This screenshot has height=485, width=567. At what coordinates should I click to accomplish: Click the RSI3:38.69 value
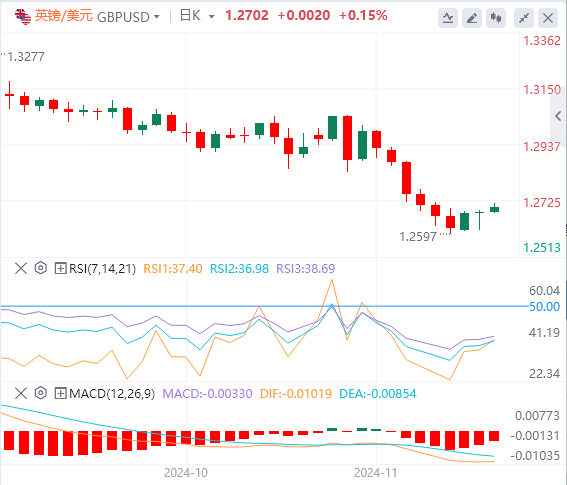(x=306, y=269)
